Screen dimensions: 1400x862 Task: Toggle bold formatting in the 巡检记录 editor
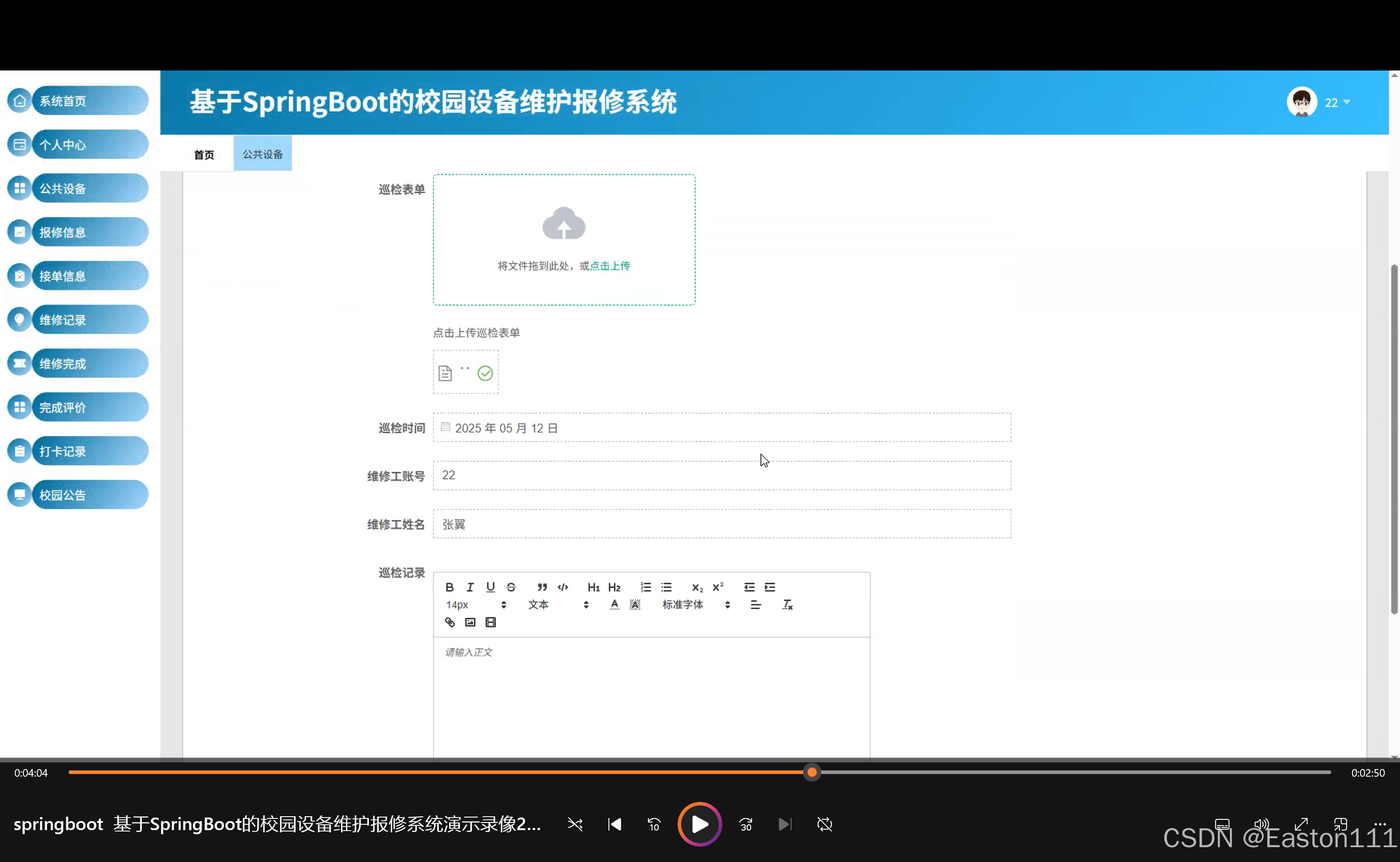point(450,587)
